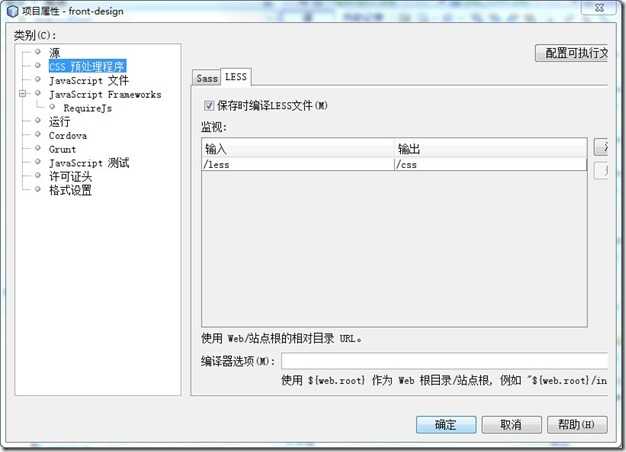626x452 pixels.
Task: Select the JavaScript 文件 category
Action: coord(89,80)
